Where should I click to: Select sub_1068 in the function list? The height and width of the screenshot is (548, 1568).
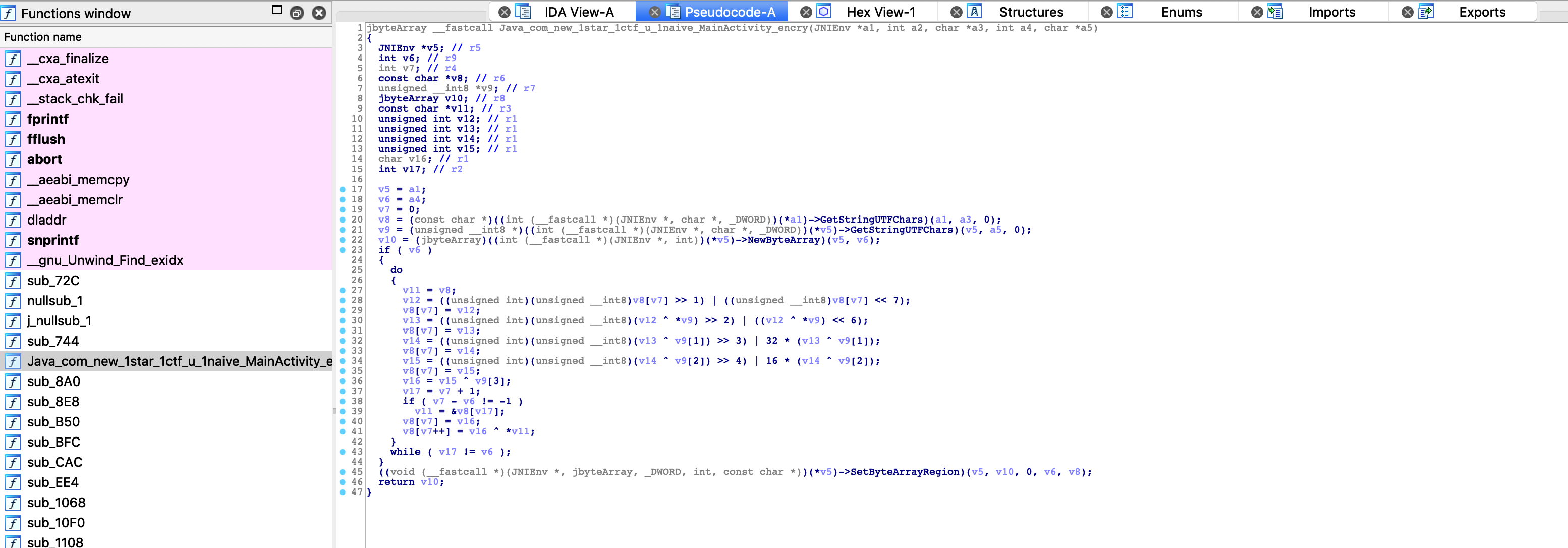point(165,503)
